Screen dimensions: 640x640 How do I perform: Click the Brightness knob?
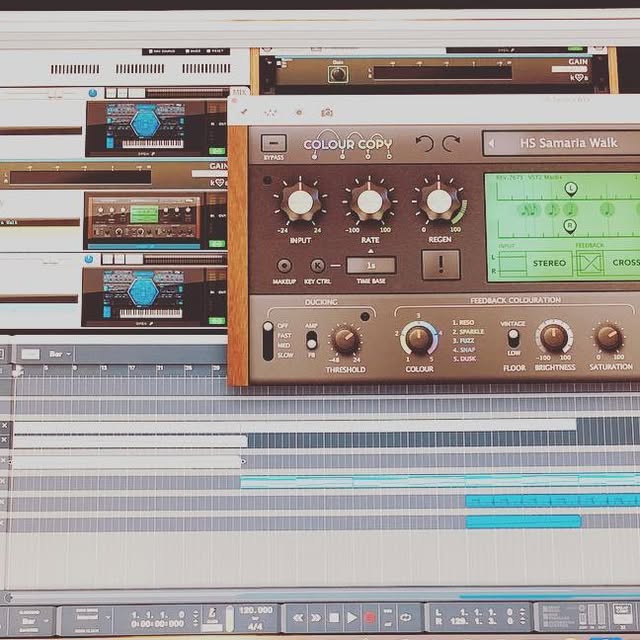(x=554, y=337)
